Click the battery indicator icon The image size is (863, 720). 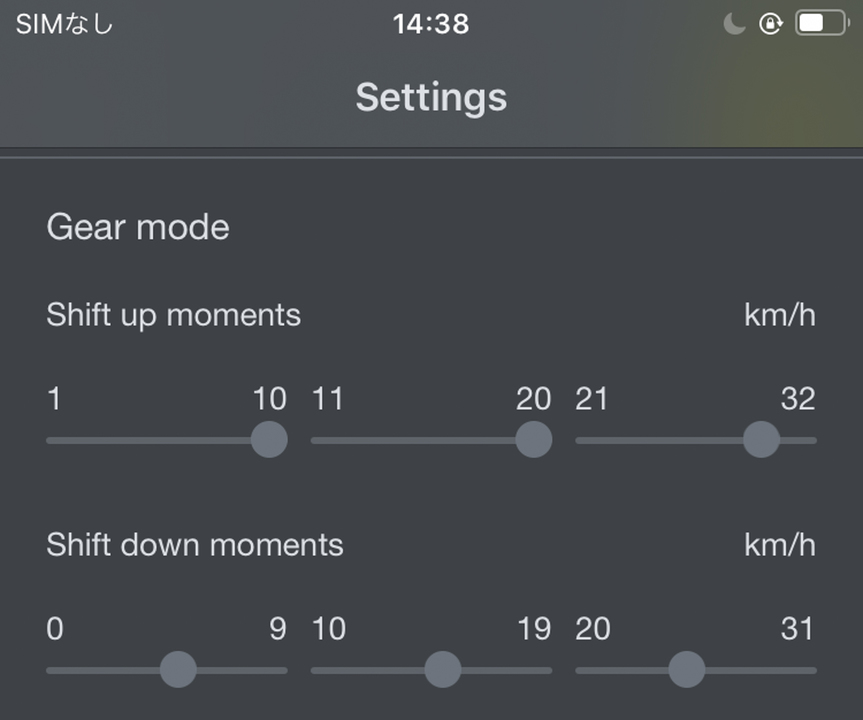(x=822, y=23)
